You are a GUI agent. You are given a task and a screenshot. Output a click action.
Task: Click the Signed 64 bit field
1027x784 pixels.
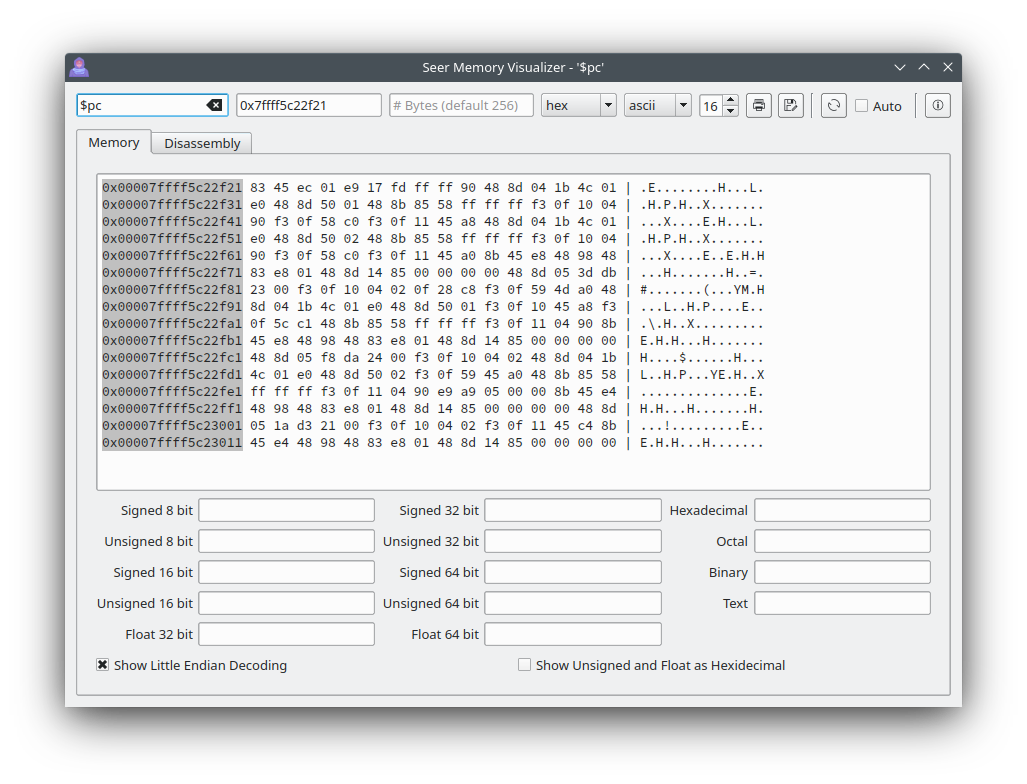pos(572,572)
